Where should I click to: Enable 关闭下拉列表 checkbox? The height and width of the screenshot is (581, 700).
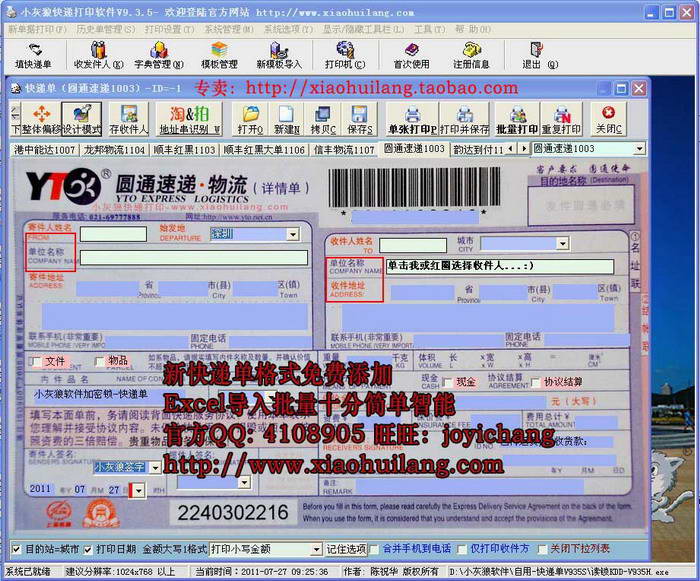coord(542,549)
